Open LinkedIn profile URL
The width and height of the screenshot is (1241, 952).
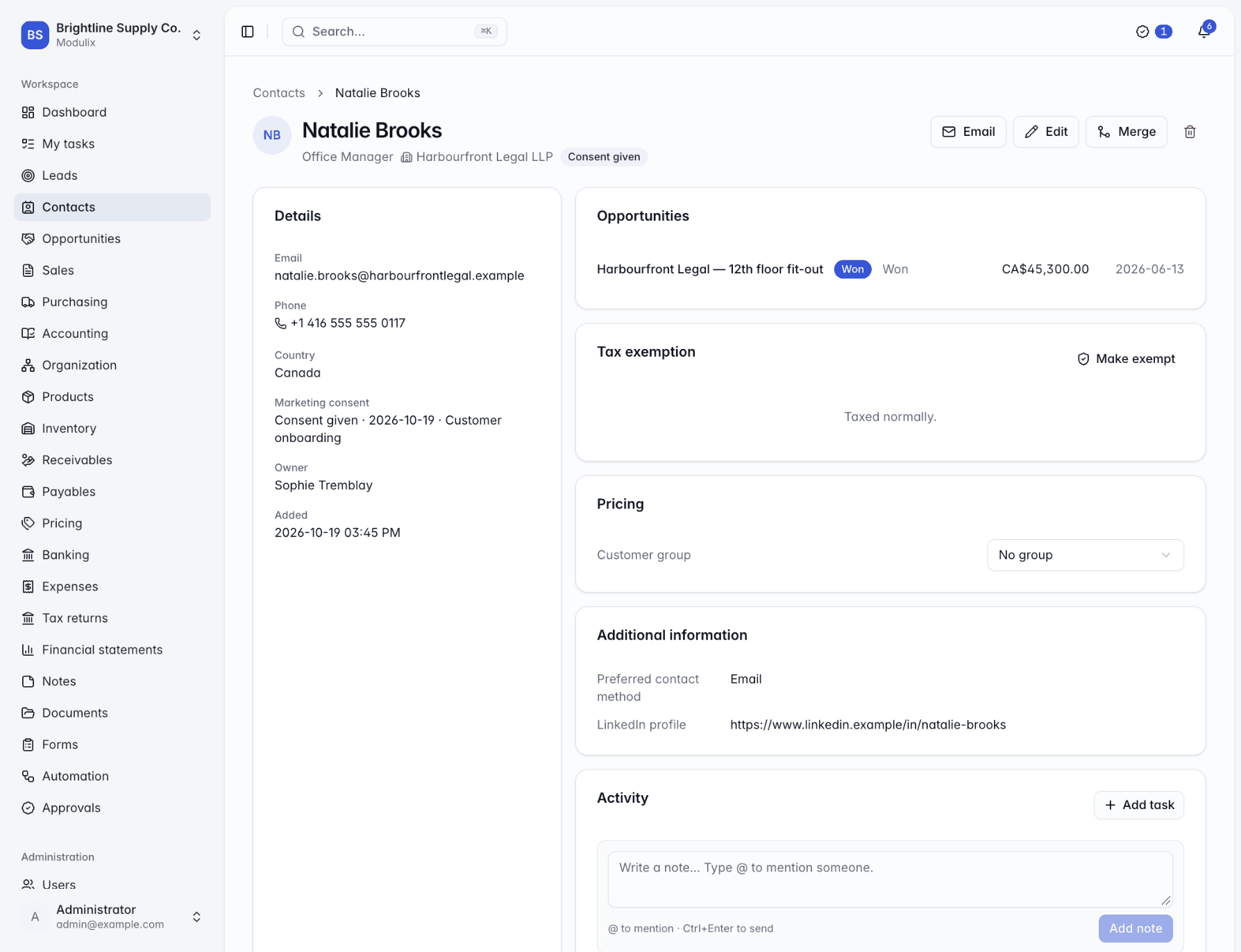click(868, 724)
